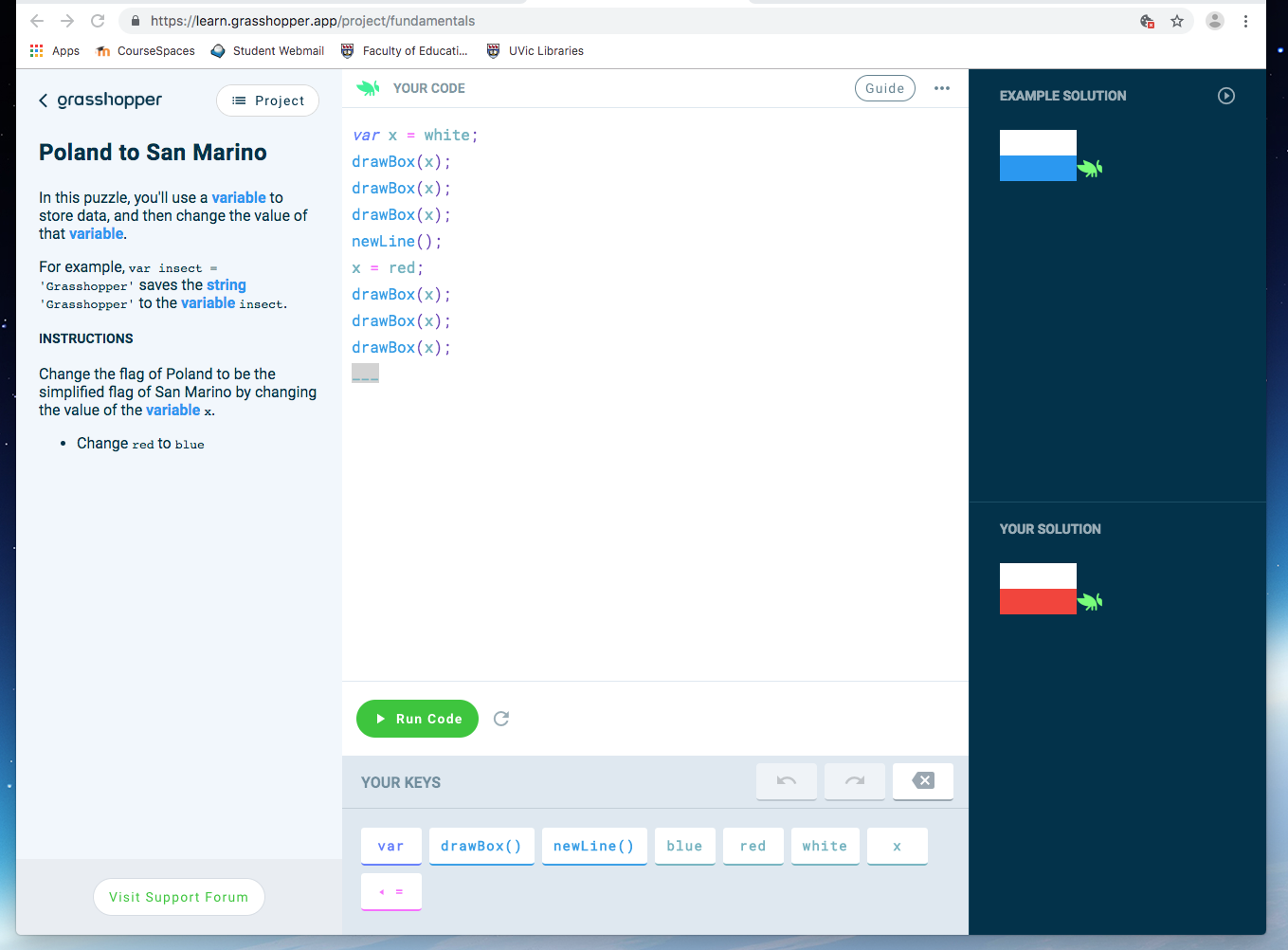
Task: Tap the drawBox() key
Action: (481, 846)
